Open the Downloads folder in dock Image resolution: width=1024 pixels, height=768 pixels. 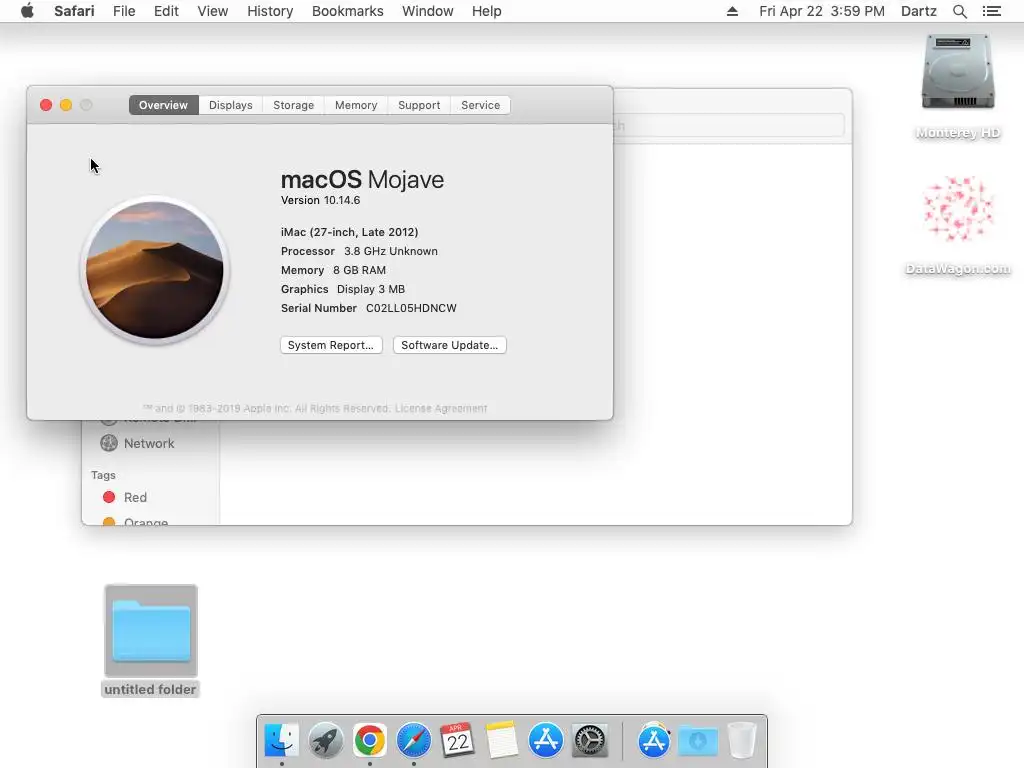pos(697,741)
